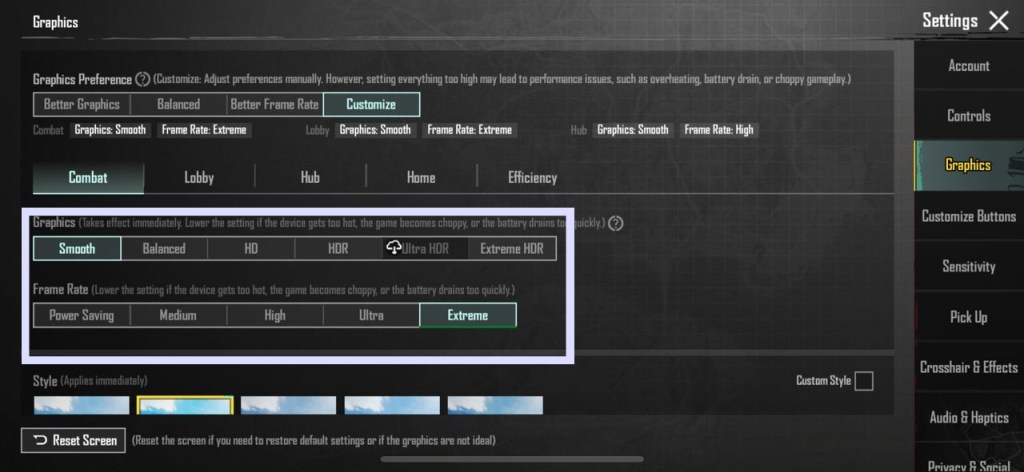Switch to the Combat tab
1024x472 pixels.
click(x=88, y=178)
